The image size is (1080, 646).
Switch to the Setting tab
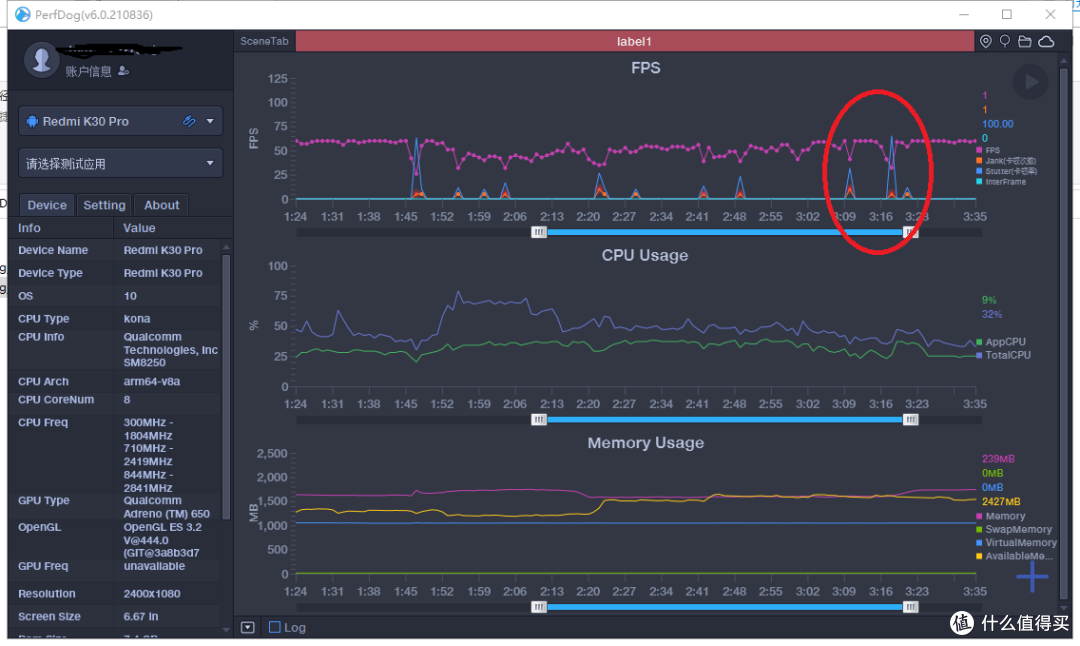(104, 205)
